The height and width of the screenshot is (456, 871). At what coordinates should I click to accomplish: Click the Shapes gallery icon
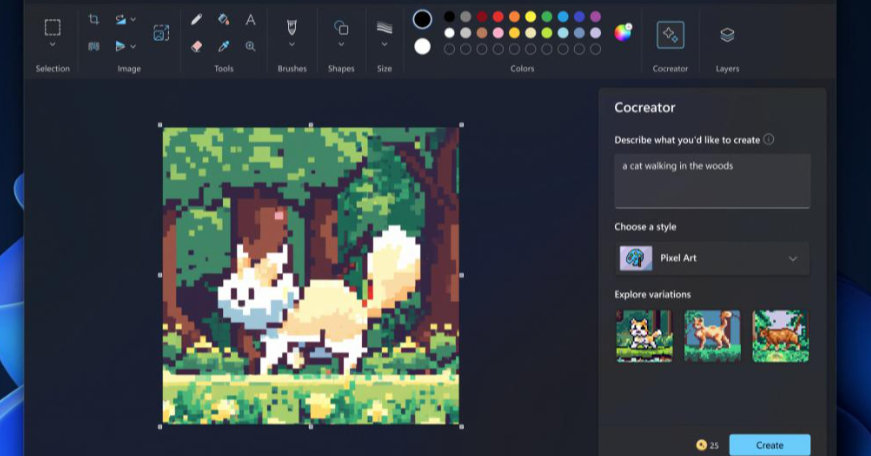click(341, 27)
